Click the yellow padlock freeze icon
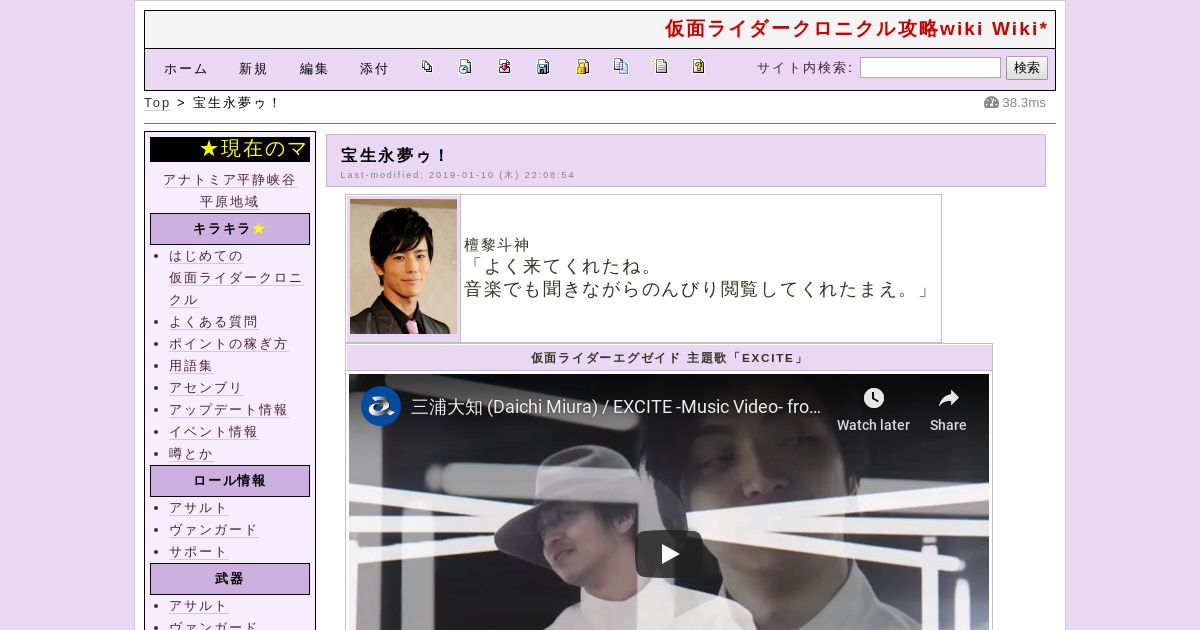The width and height of the screenshot is (1200, 630). click(582, 67)
